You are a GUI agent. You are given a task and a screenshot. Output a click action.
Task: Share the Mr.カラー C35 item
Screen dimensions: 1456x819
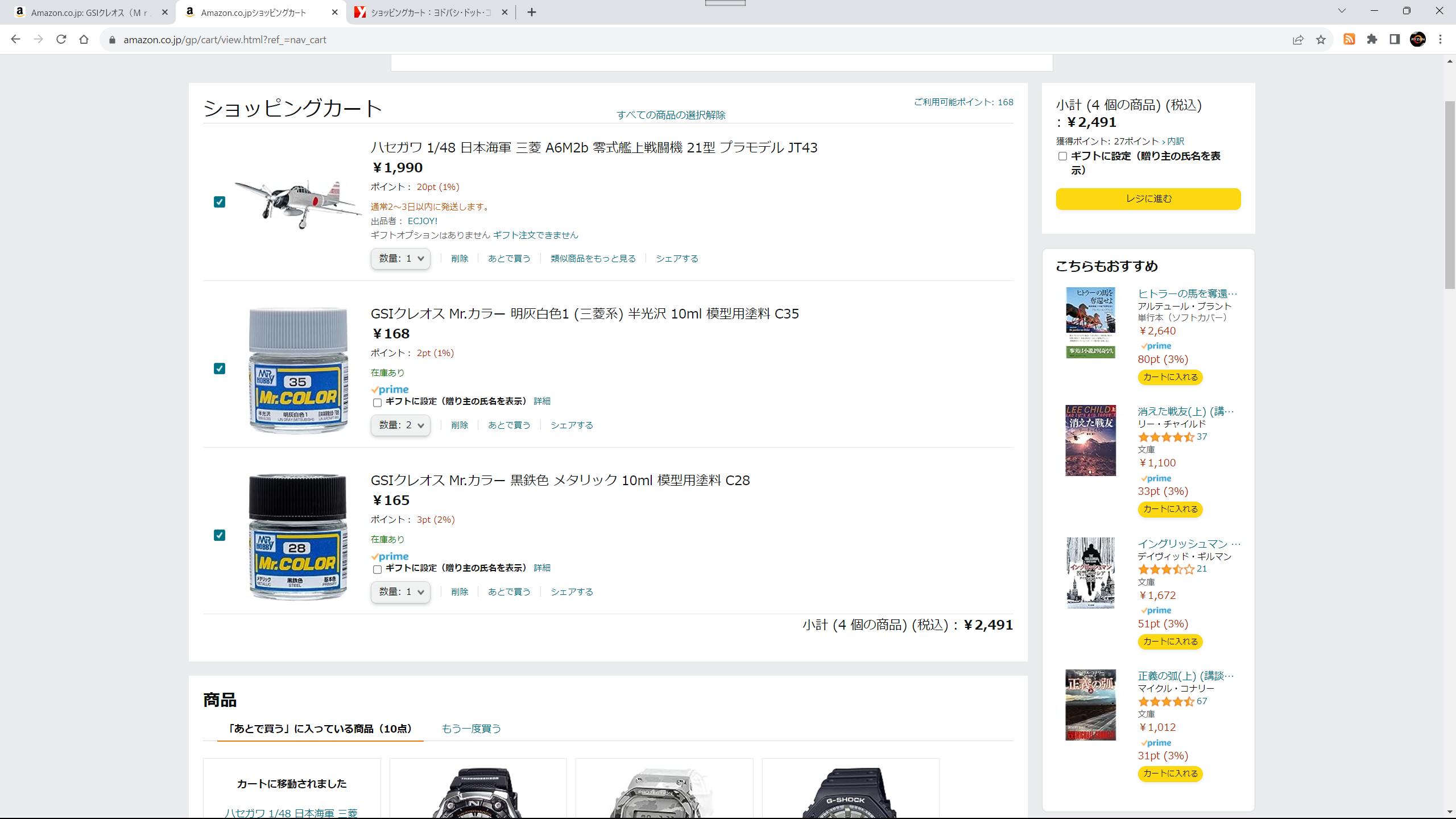pos(572,425)
